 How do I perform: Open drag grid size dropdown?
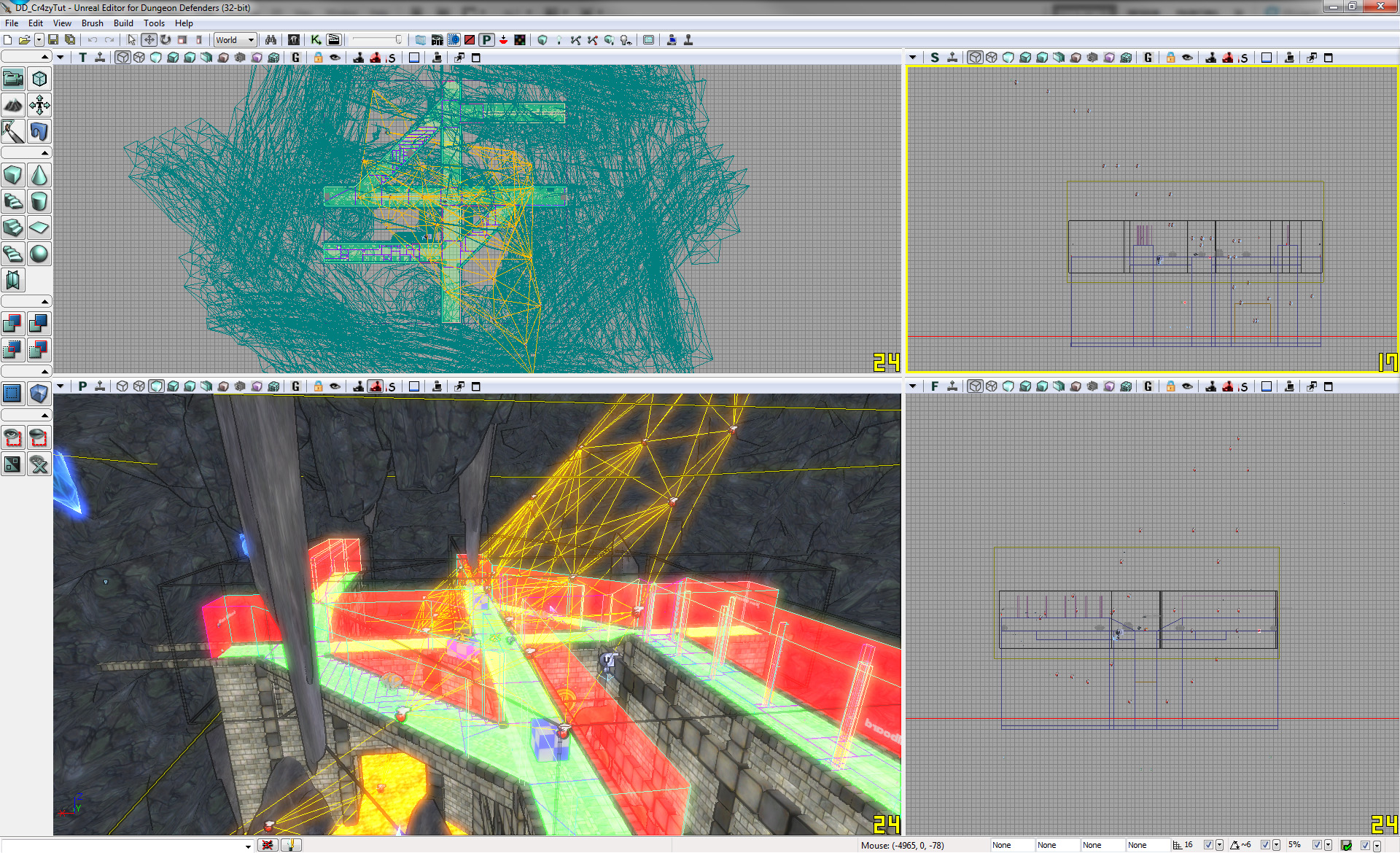[1219, 845]
